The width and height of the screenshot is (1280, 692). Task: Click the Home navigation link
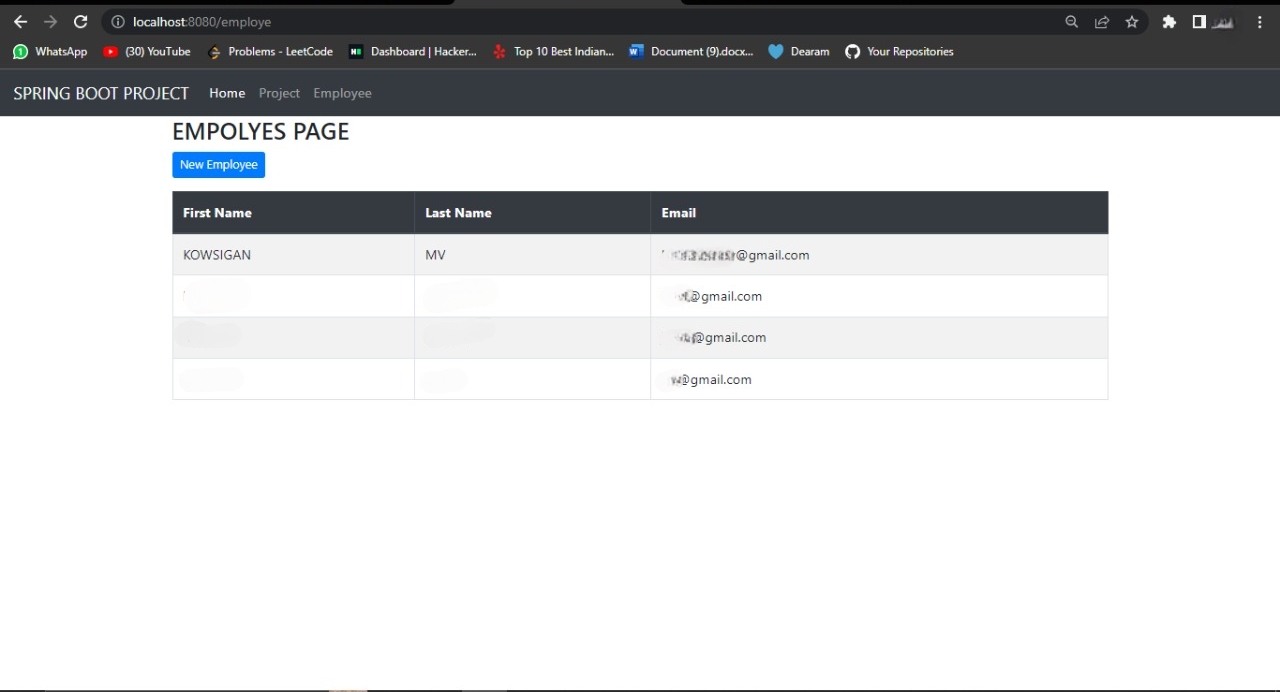pos(227,93)
